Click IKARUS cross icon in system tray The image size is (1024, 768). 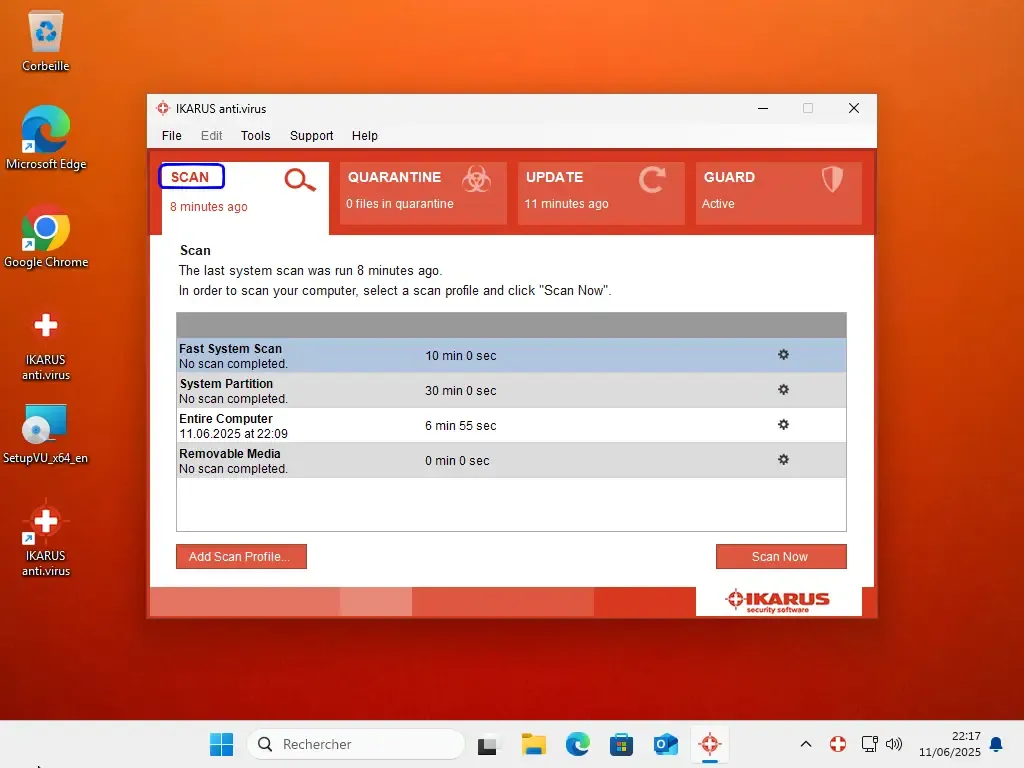[x=838, y=744]
